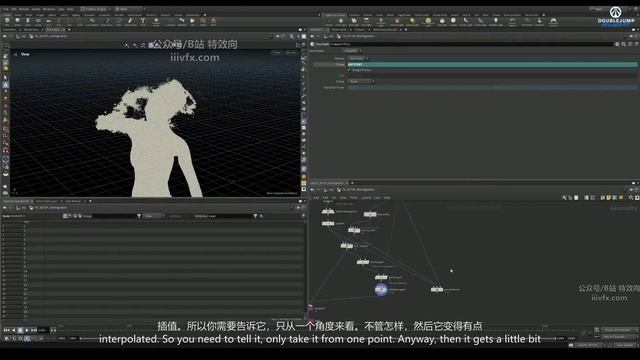The image size is (640, 360).
Task: Show node info in the parameter pane
Action: [x=630, y=44]
